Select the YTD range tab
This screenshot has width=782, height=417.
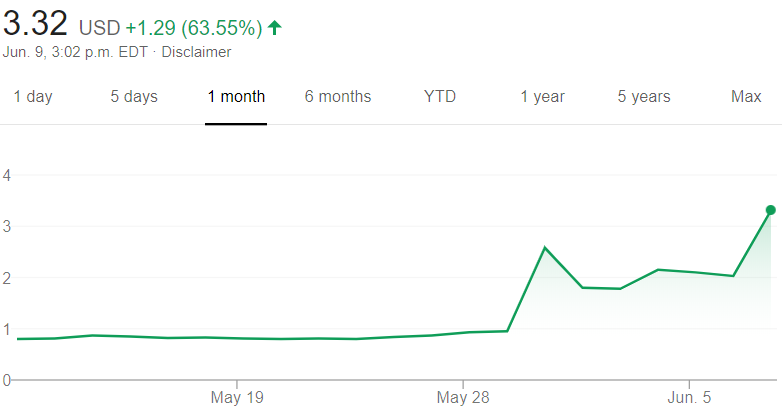coord(440,96)
